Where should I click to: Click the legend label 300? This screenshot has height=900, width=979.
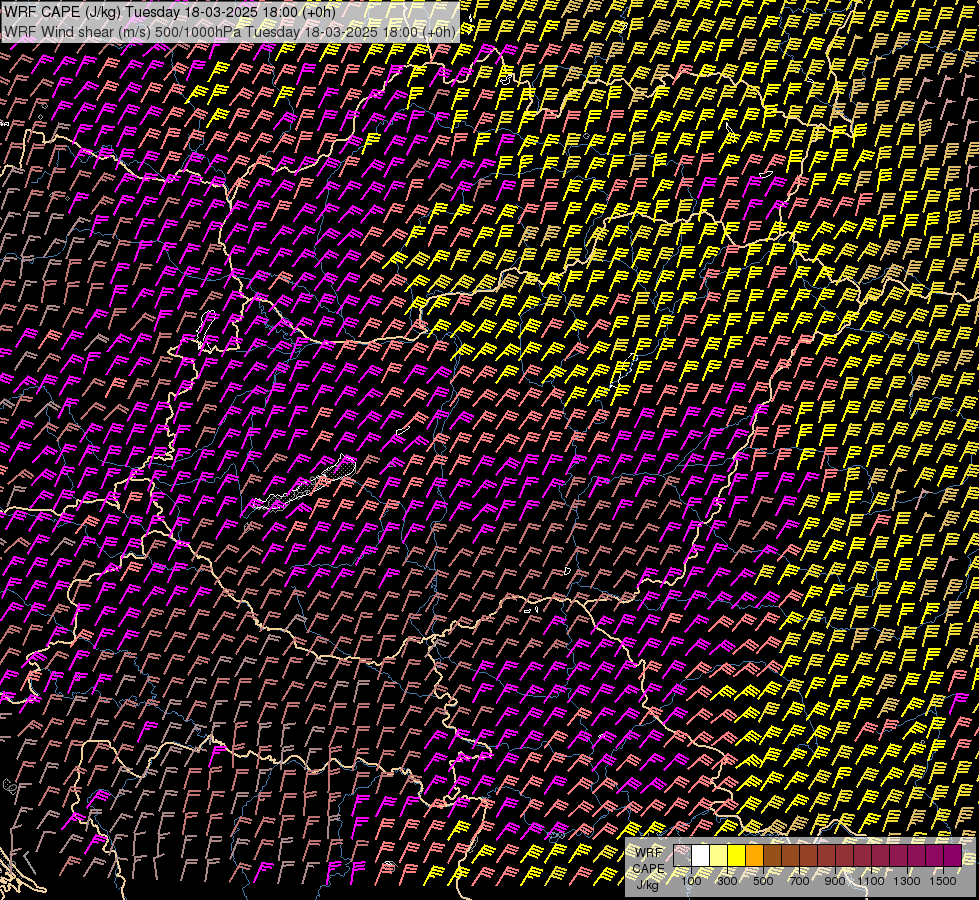click(x=727, y=881)
